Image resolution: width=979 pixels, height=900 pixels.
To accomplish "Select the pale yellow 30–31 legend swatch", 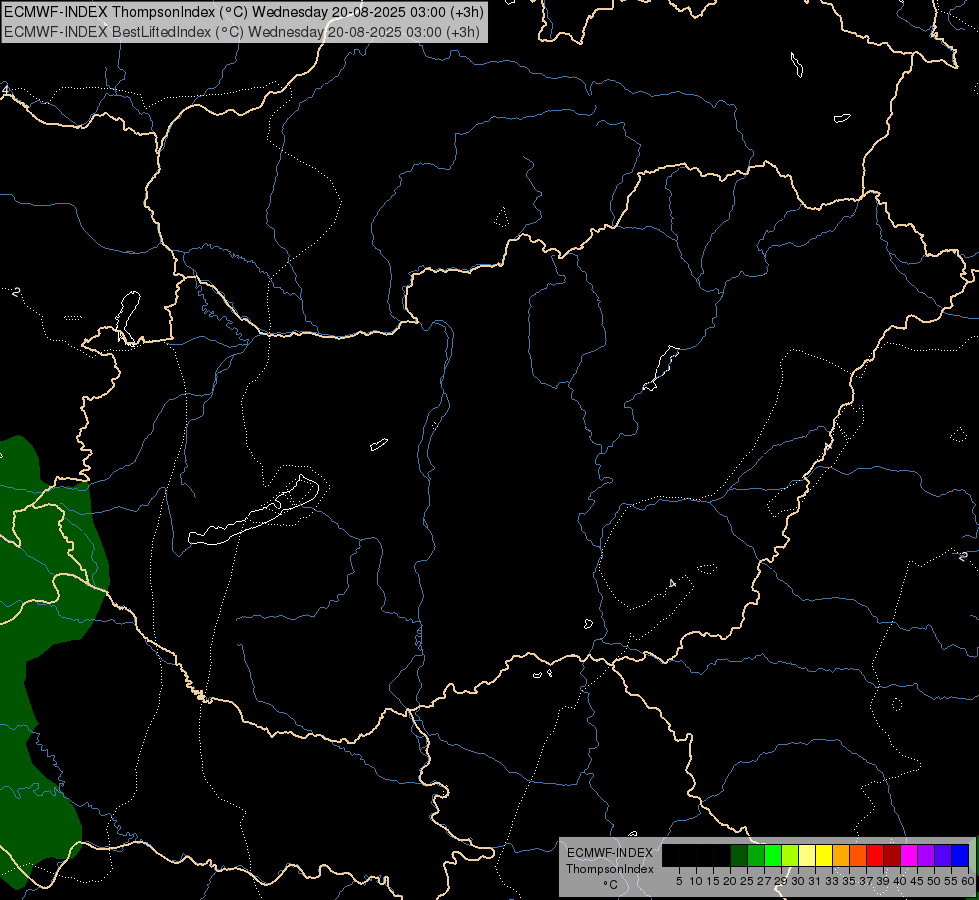I will tap(807, 855).
